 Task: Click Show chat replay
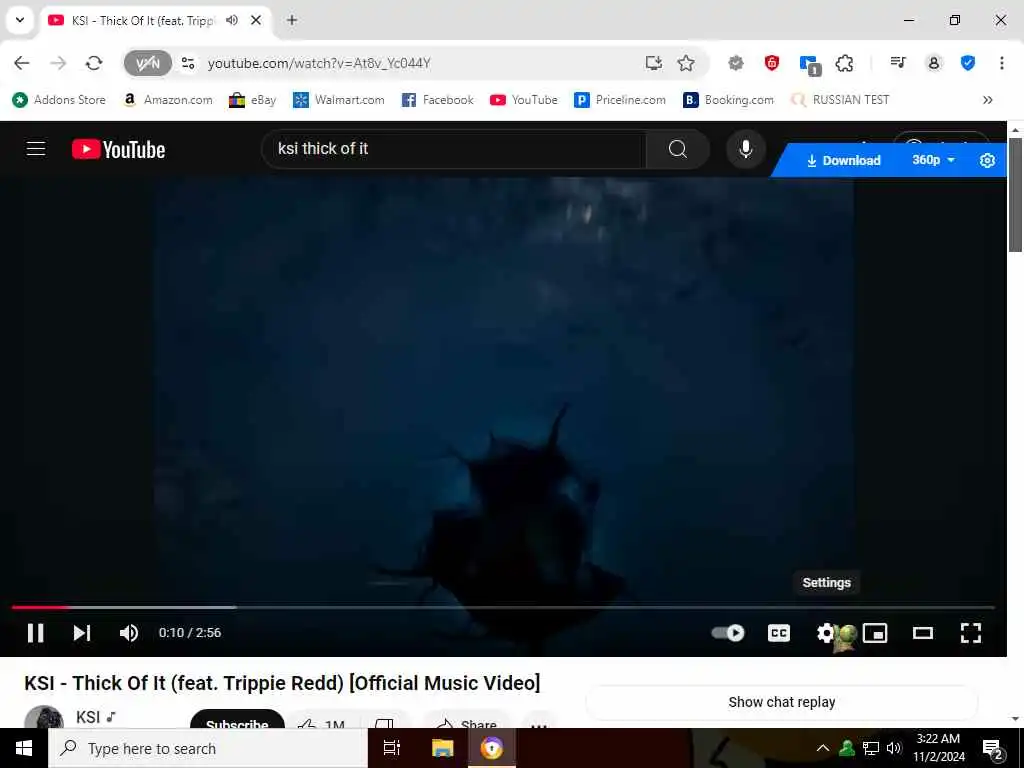point(782,702)
